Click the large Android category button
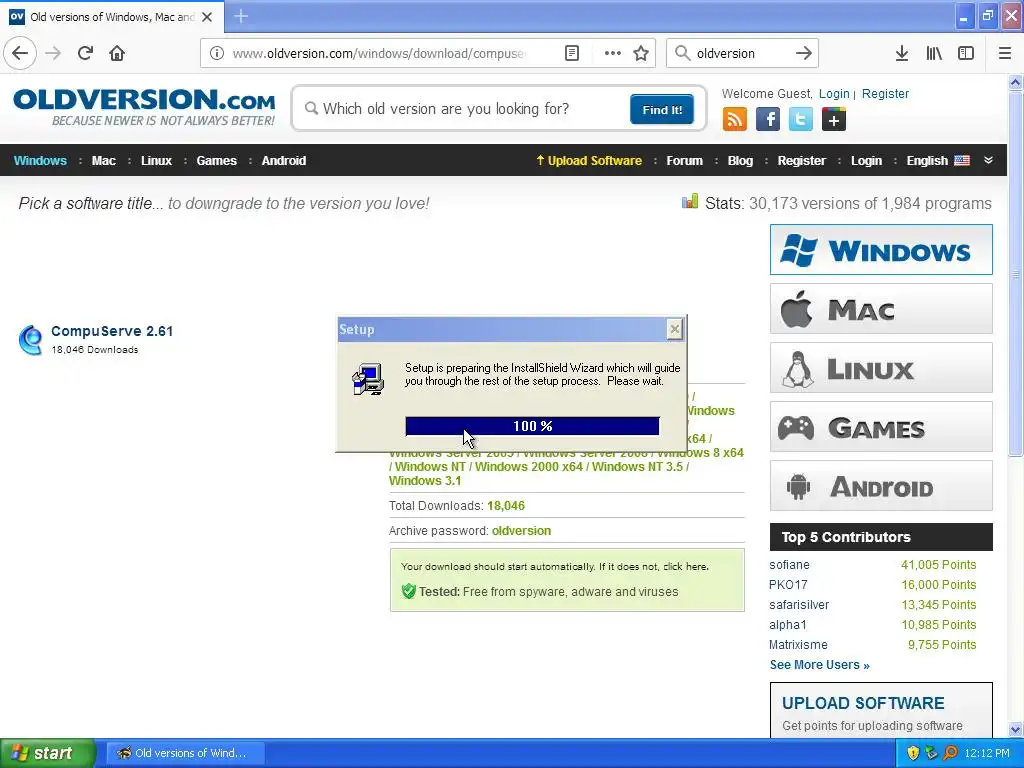 point(881,486)
